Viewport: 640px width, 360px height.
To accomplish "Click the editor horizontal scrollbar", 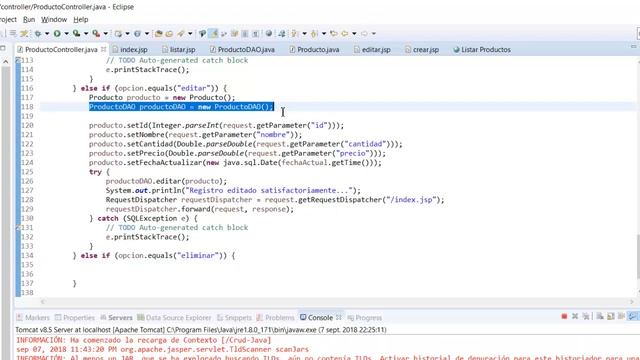I will [x=337, y=302].
